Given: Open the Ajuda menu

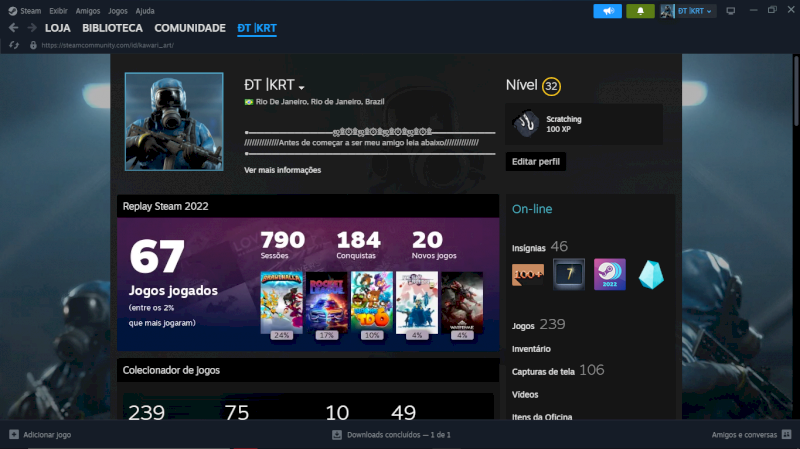Looking at the screenshot, I should [145, 11].
